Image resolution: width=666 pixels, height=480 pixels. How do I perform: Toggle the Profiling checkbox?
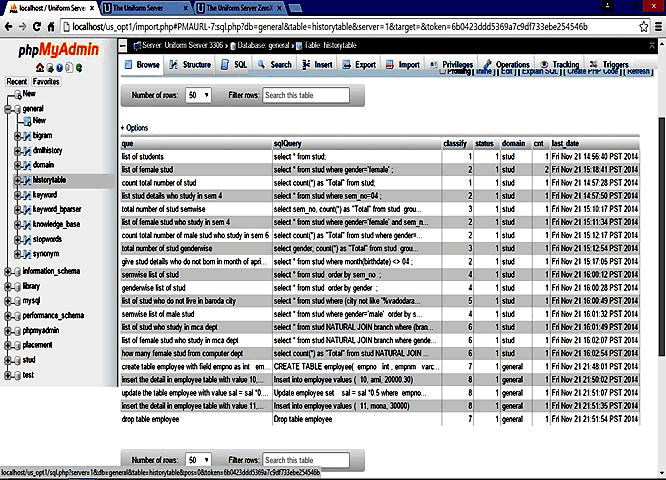pyautogui.click(x=441, y=71)
